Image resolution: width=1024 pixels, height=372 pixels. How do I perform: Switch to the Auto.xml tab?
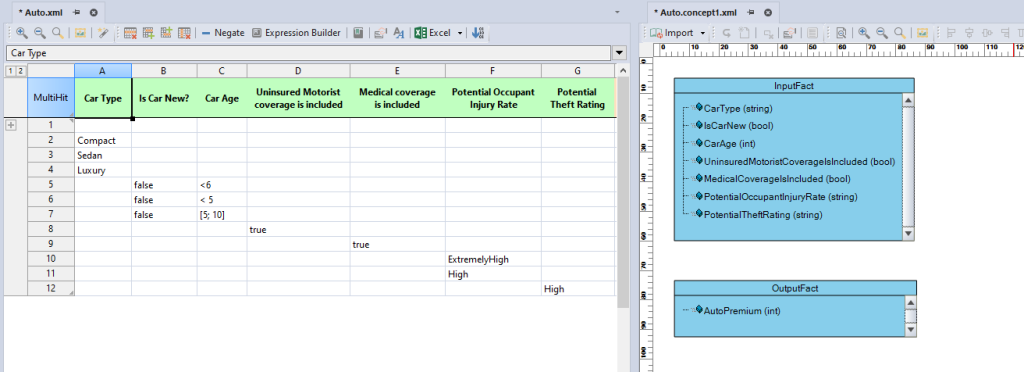coord(41,12)
